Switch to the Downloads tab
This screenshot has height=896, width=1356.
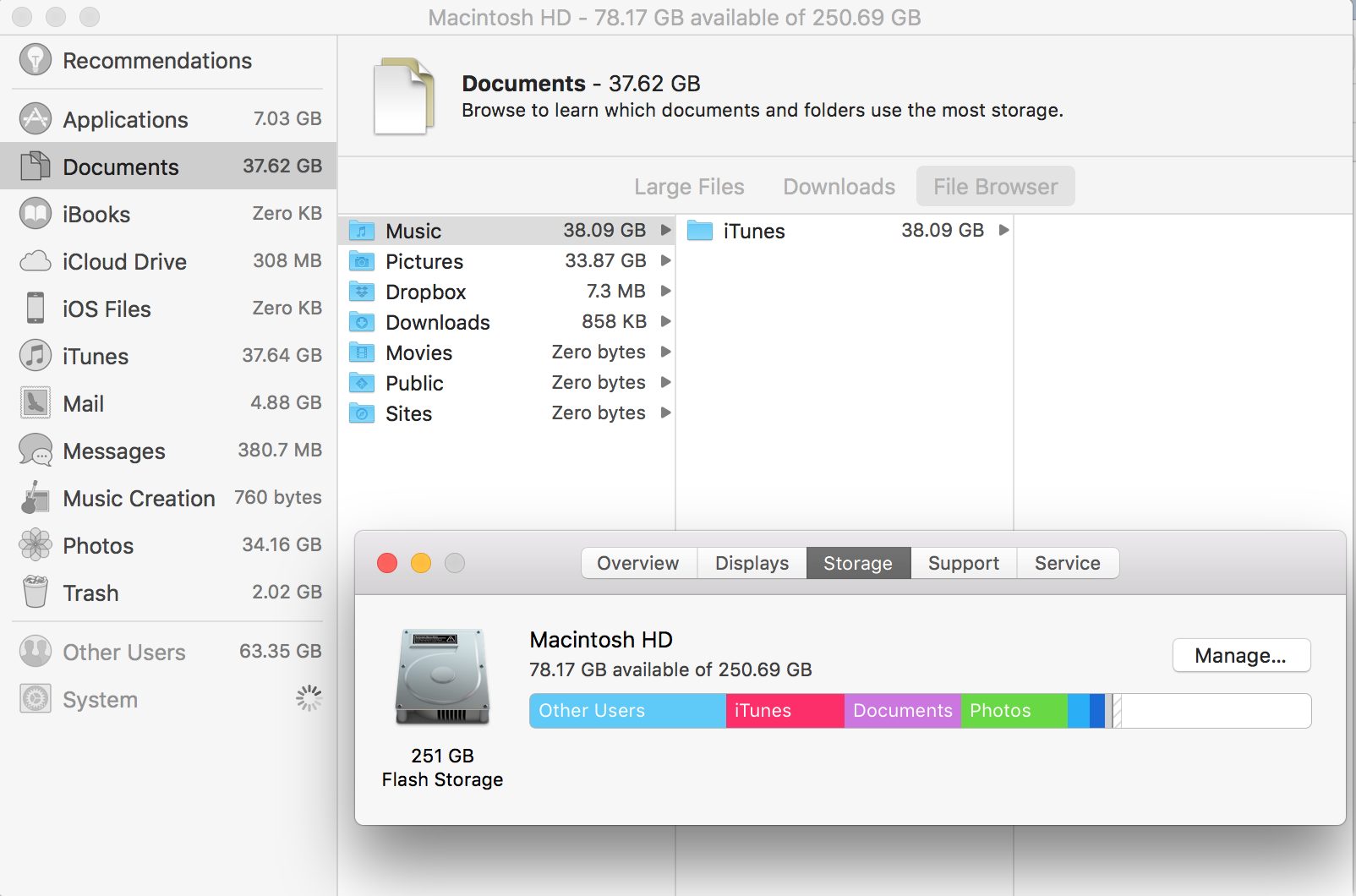coord(839,186)
